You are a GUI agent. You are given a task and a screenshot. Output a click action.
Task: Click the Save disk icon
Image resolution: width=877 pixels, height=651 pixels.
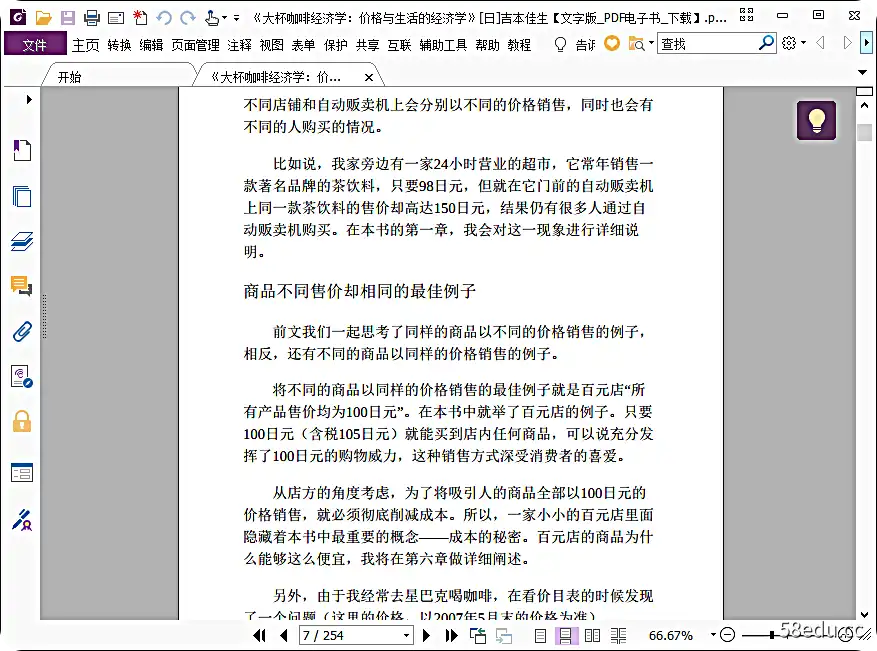click(x=68, y=18)
